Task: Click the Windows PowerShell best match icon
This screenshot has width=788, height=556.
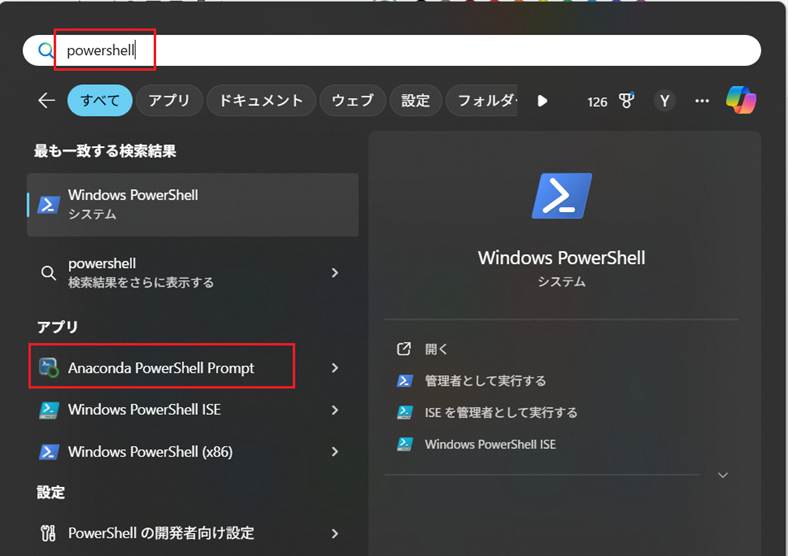Action: click(x=49, y=205)
